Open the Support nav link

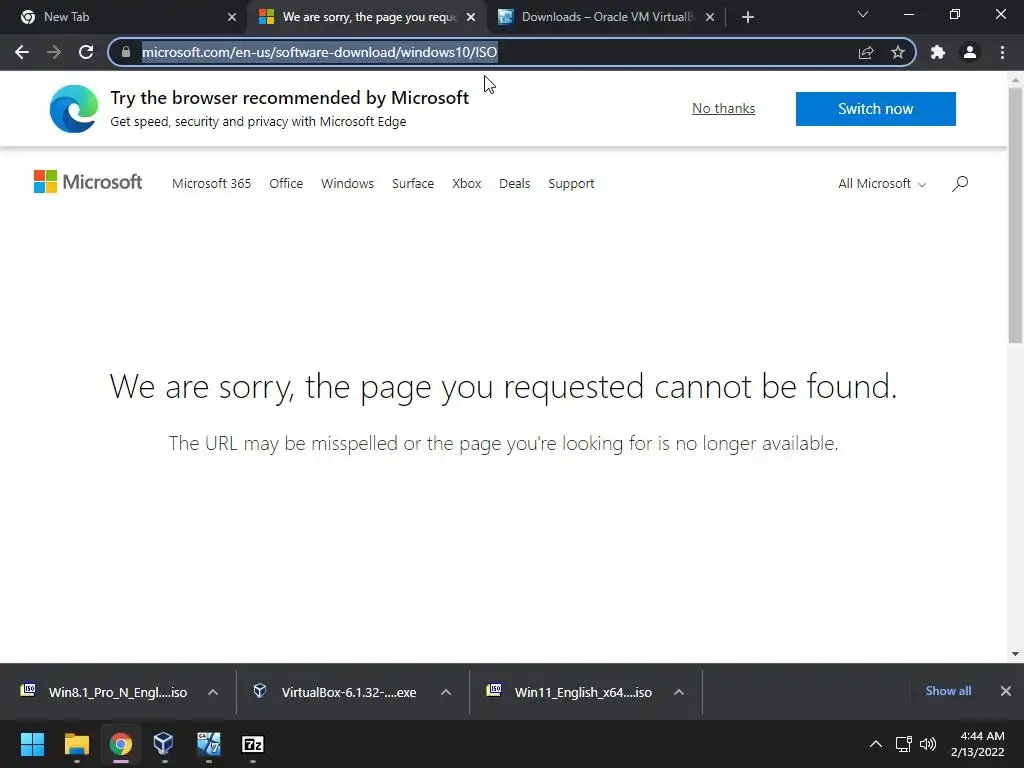571,184
